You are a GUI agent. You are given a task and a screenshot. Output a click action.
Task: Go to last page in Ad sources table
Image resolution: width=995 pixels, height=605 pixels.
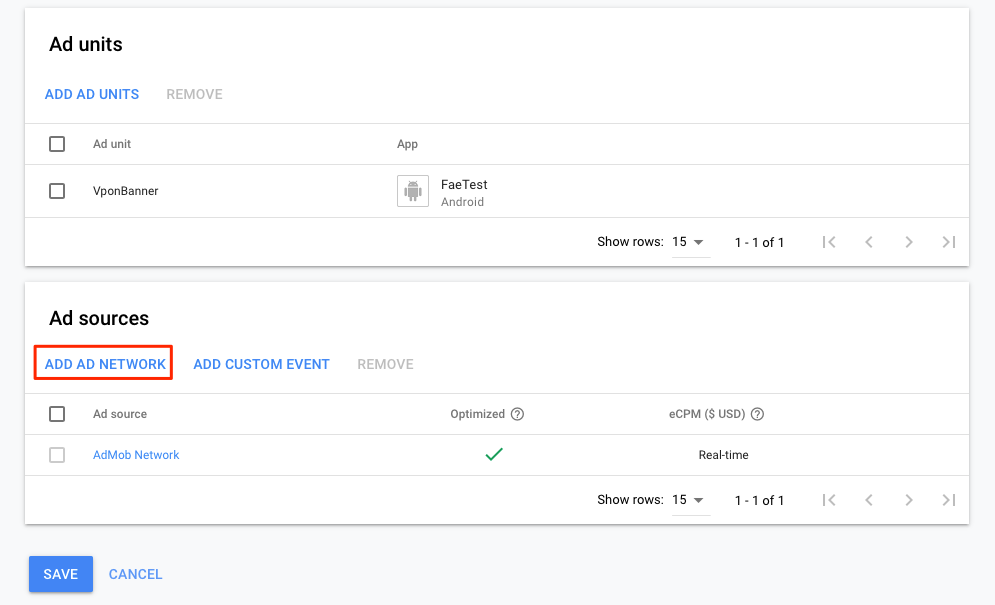949,500
